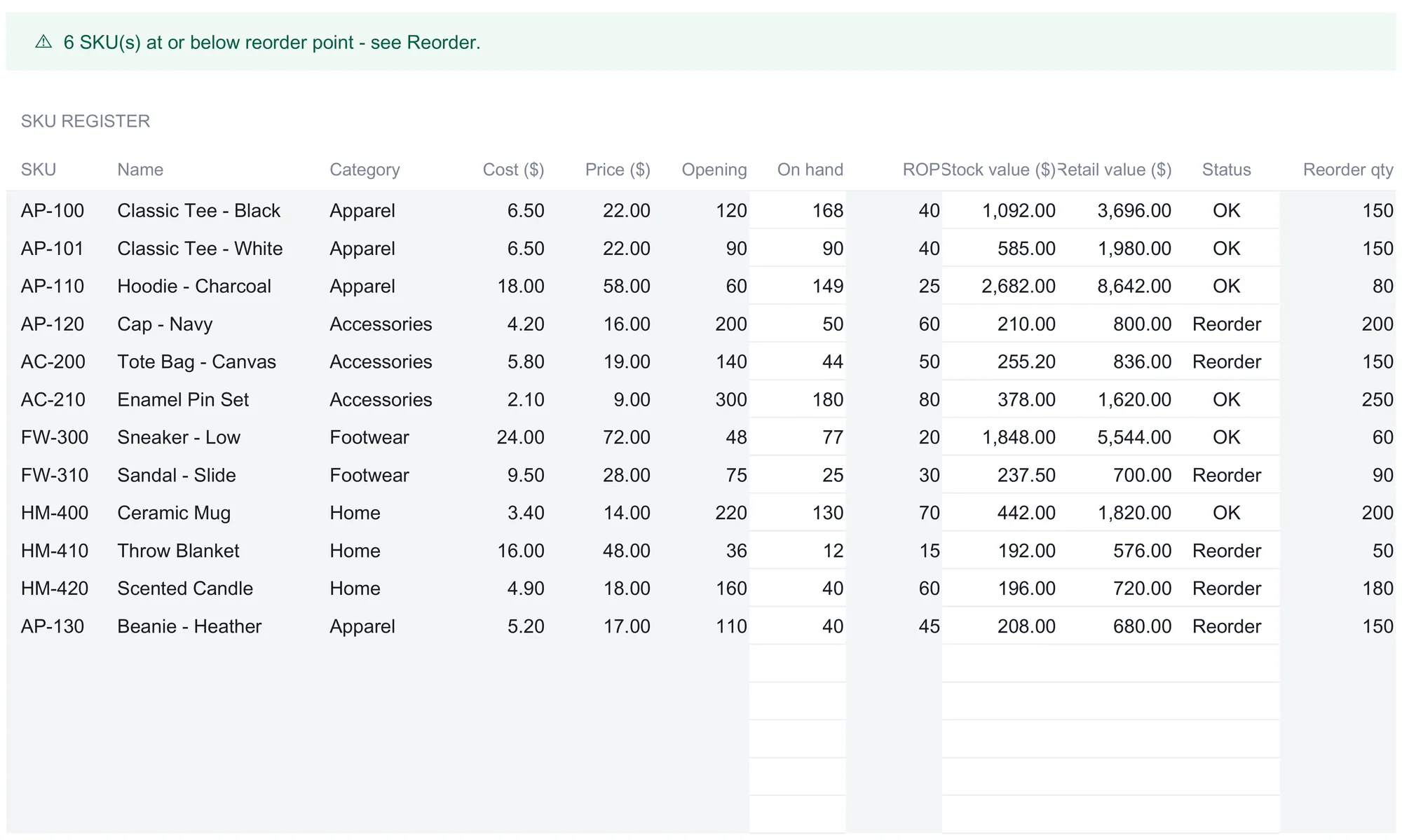
Task: Click stock value 255.20 for AC-200
Action: [1026, 362]
